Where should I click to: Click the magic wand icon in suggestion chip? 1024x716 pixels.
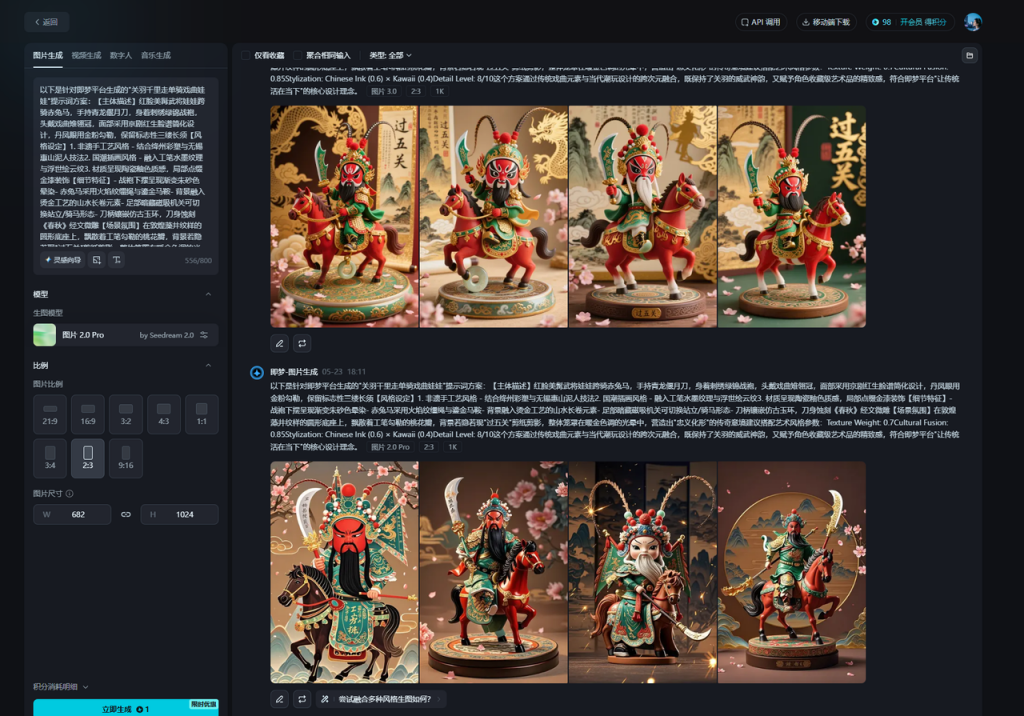325,699
